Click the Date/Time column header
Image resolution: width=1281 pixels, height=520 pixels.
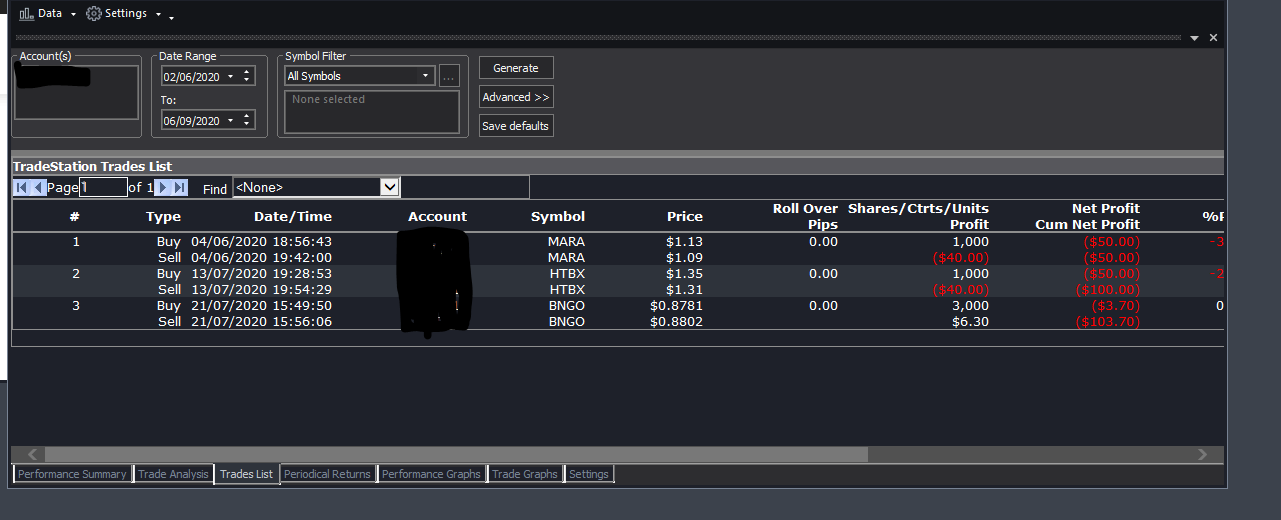293,216
